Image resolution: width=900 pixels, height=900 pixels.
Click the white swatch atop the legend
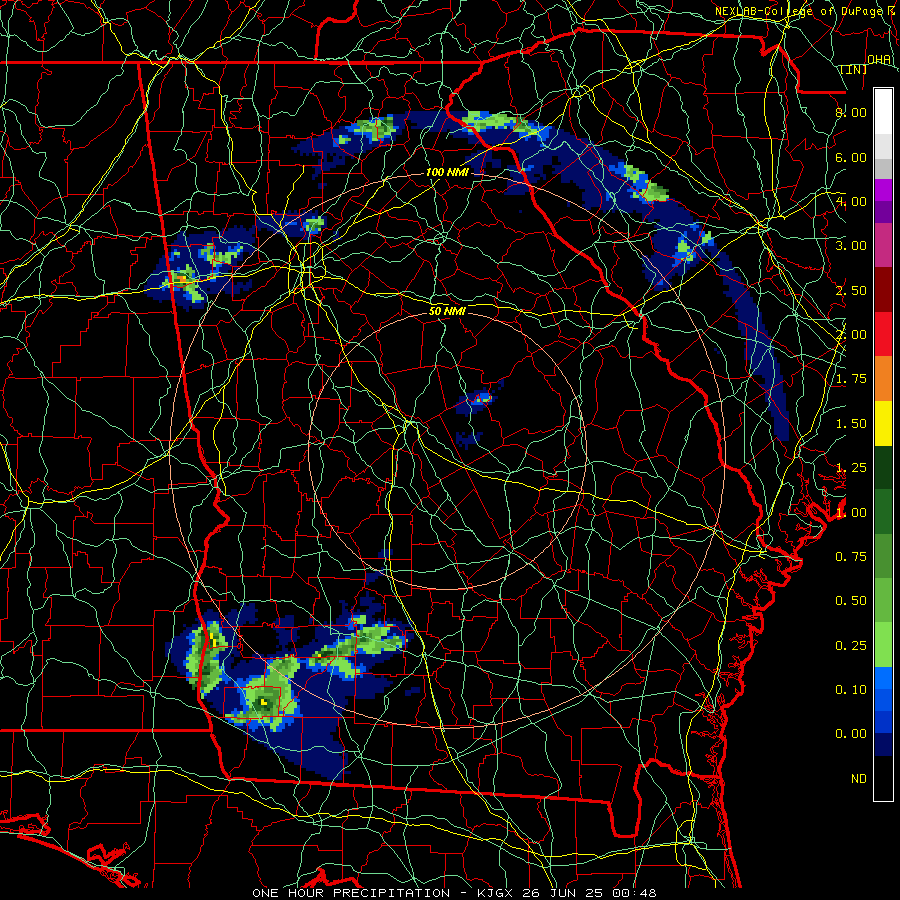pos(883,111)
